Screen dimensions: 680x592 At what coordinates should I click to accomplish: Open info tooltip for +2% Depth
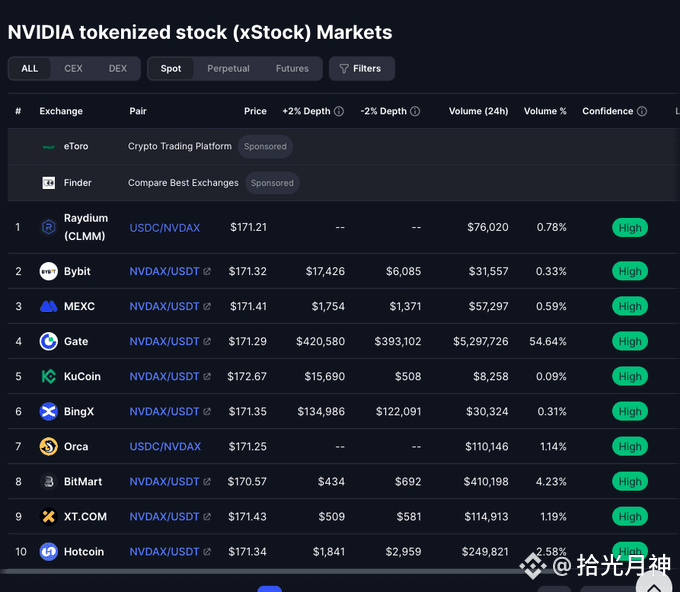click(x=339, y=111)
